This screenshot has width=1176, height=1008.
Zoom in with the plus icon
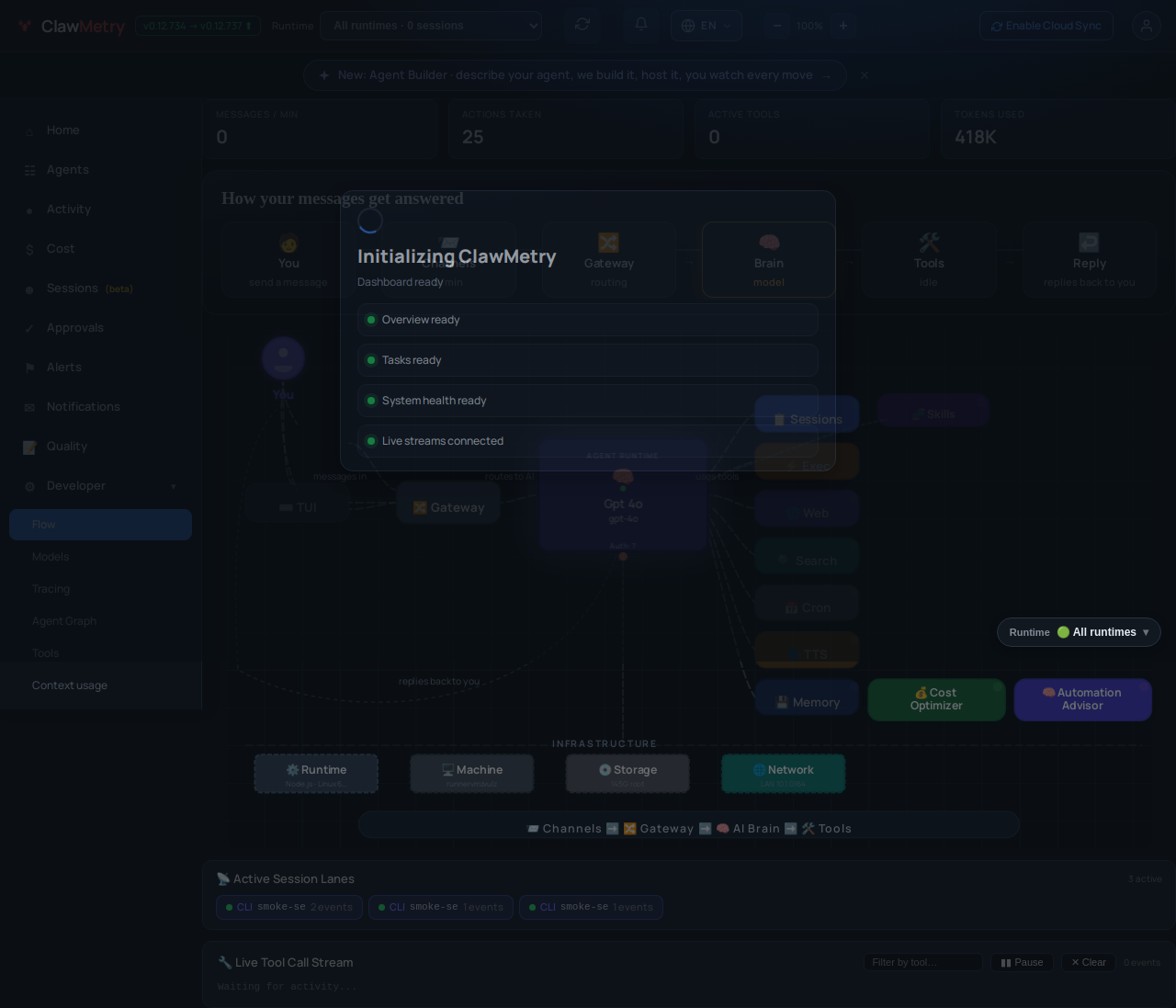[x=843, y=26]
